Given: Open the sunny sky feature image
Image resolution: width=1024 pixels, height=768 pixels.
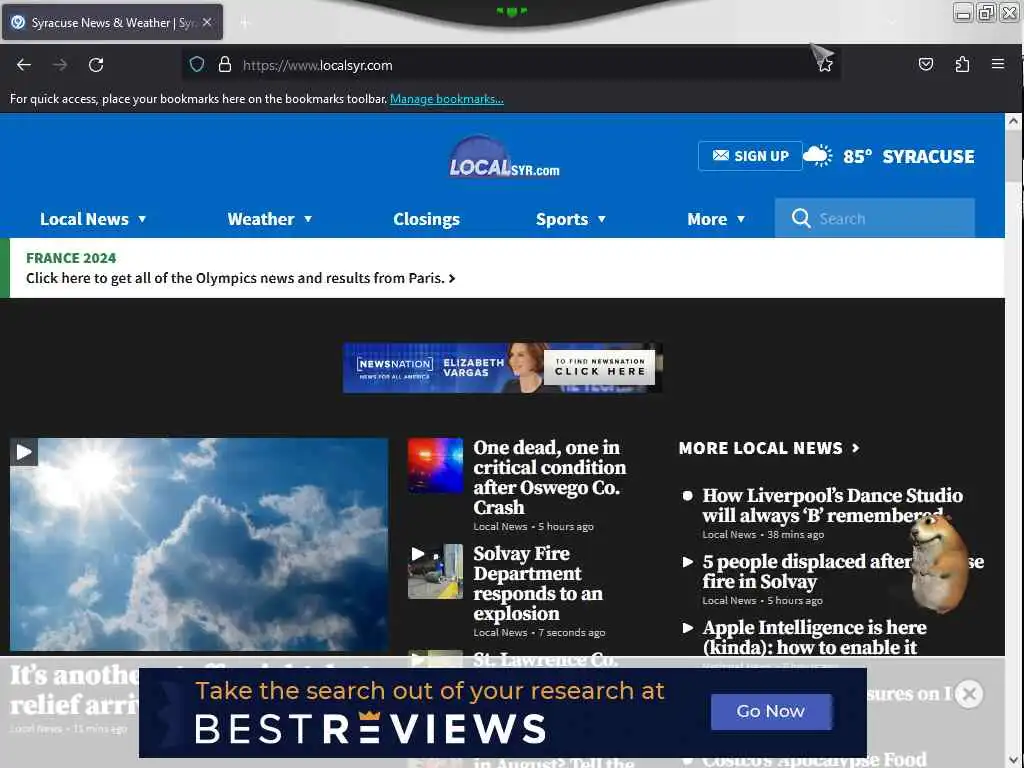Looking at the screenshot, I should click(199, 545).
